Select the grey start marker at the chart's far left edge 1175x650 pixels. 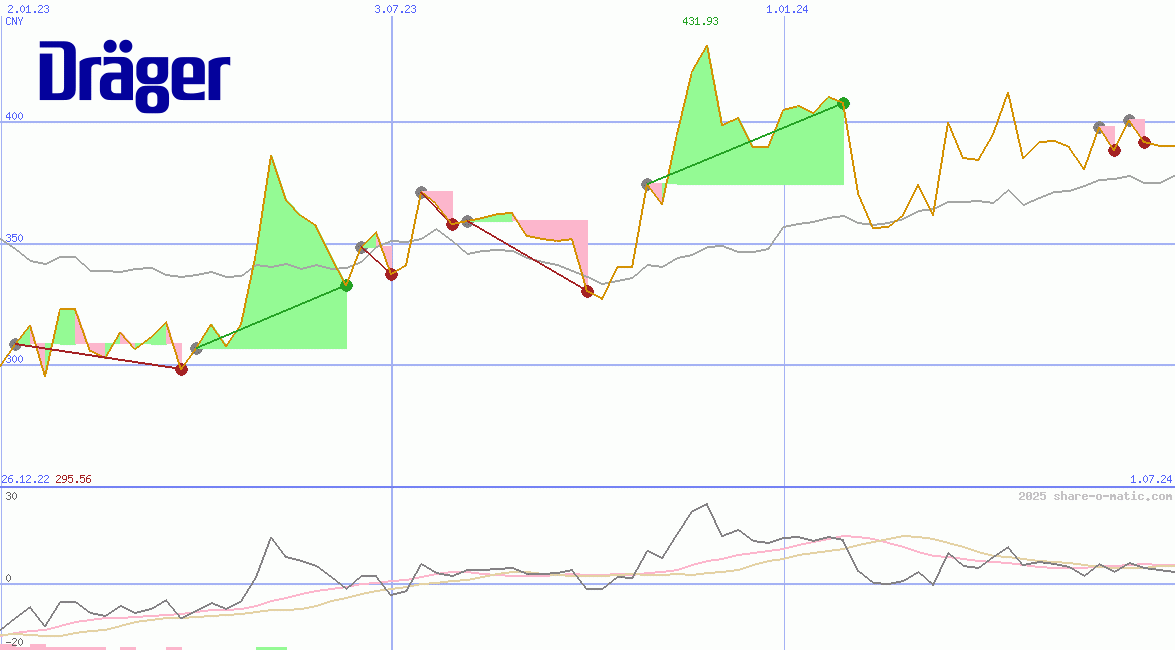pos(14,344)
